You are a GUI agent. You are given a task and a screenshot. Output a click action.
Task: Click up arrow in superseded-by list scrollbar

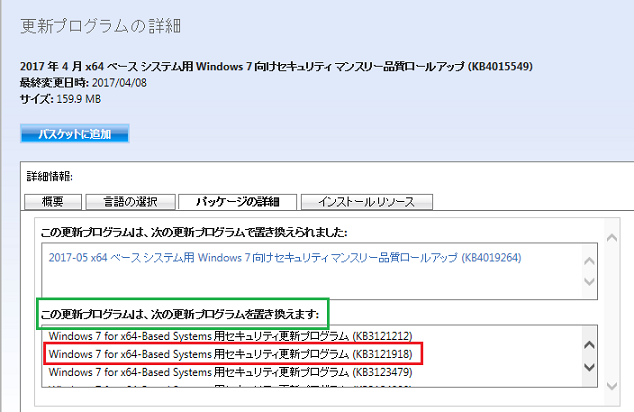click(x=590, y=261)
